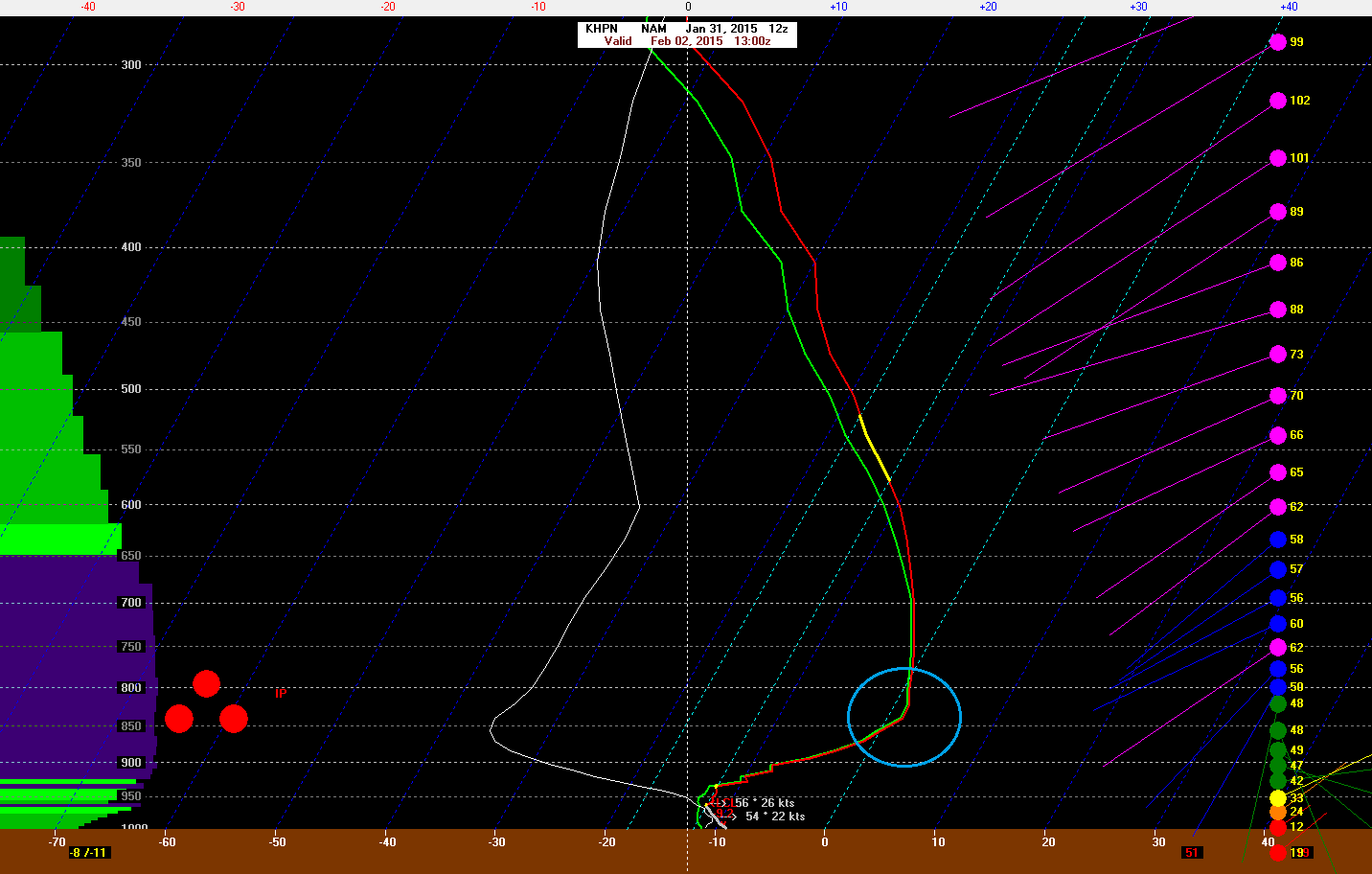
Task: Click the 56° 26 kts wind readout
Action: click(764, 803)
